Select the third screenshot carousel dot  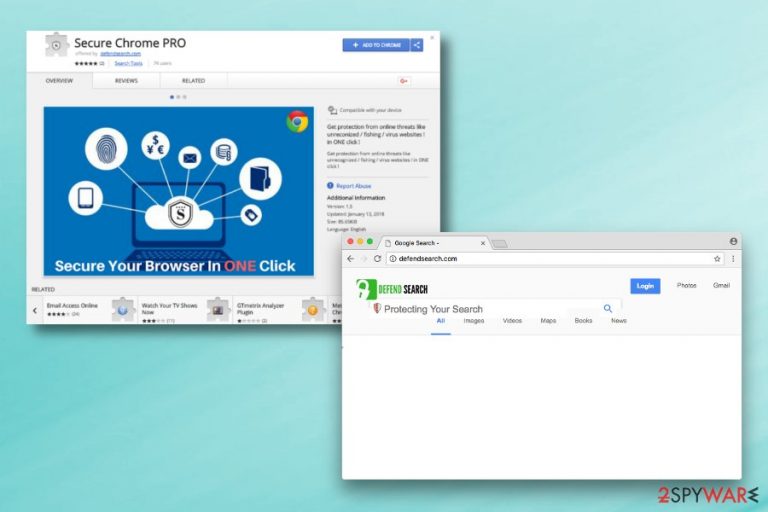(x=185, y=97)
